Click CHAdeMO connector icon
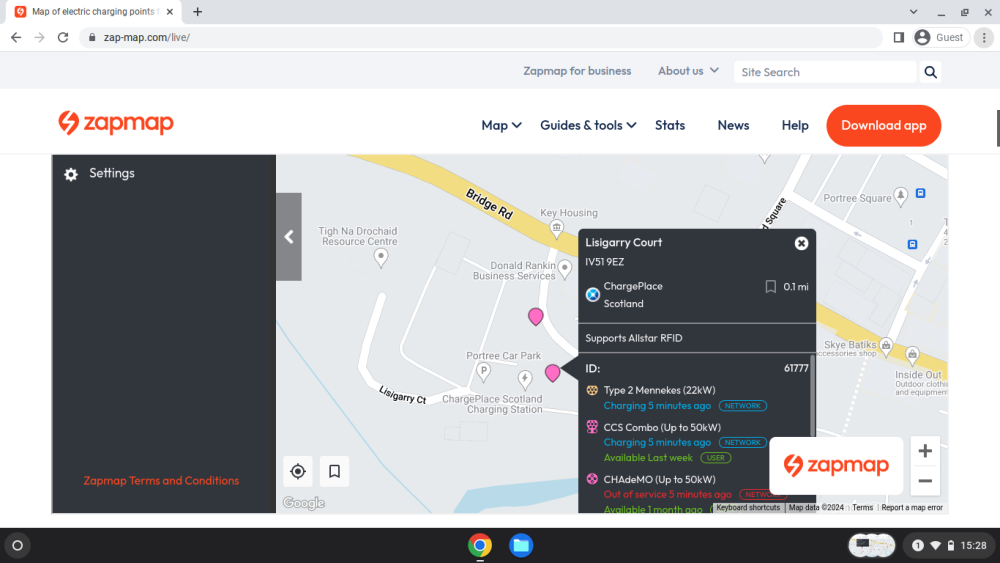 tap(592, 479)
